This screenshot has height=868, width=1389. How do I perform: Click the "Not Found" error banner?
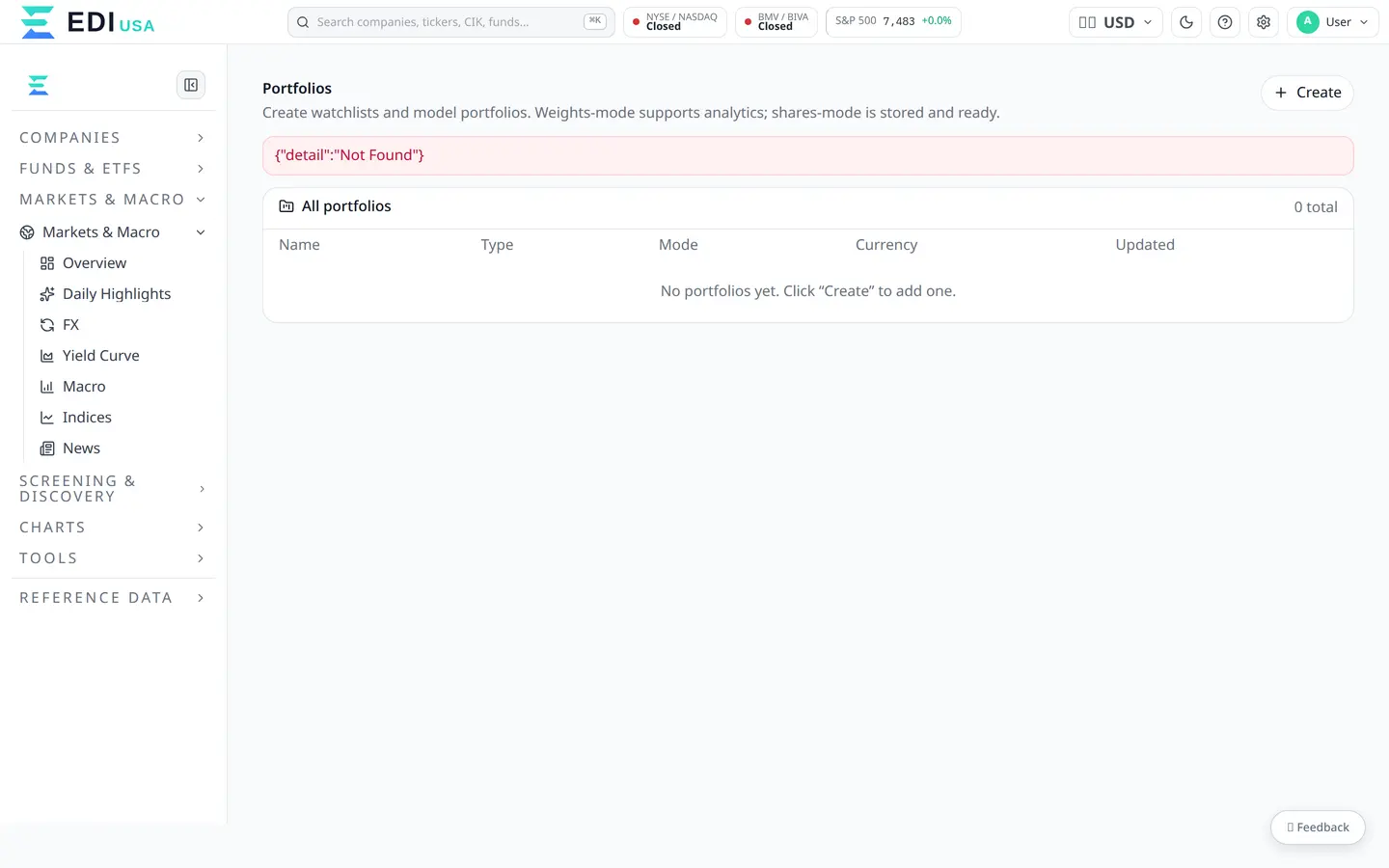tap(808, 155)
